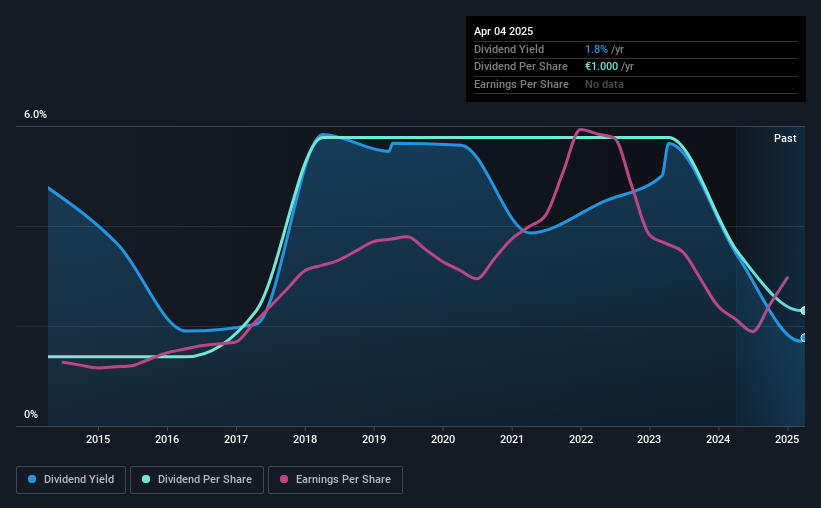
Task: Toggle the Dividend Per Share legend button
Action: tap(197, 480)
